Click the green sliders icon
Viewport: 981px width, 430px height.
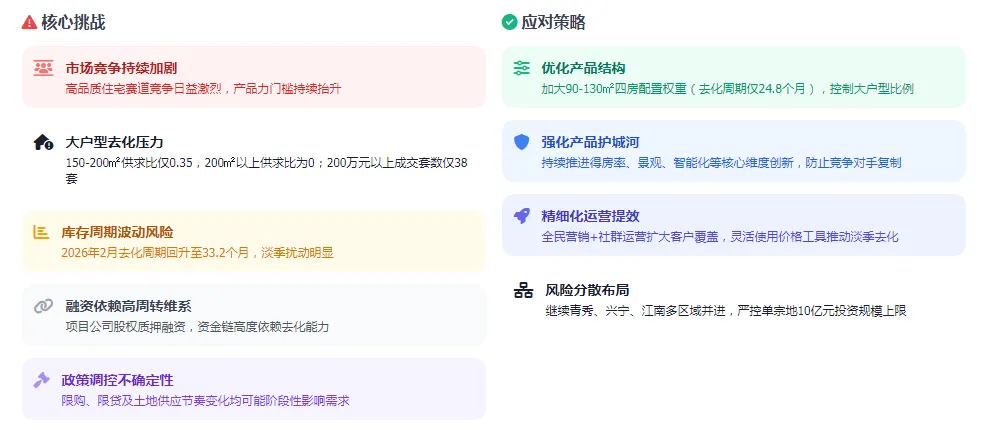click(521, 68)
